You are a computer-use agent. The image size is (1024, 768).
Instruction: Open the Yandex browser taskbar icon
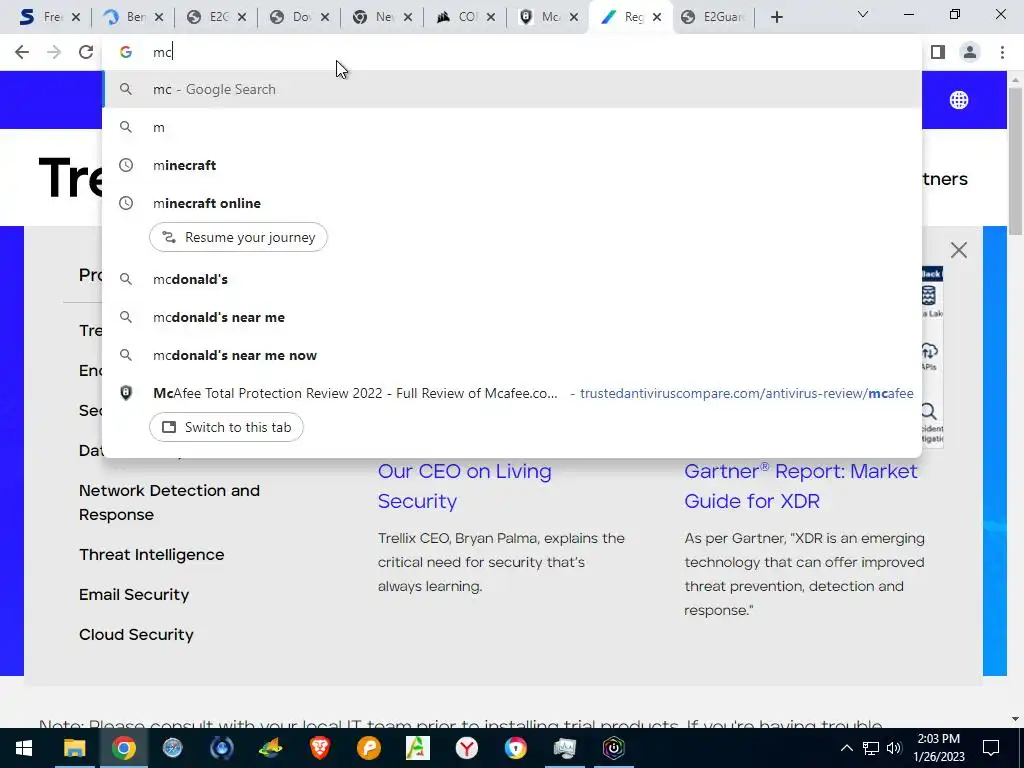(466, 748)
